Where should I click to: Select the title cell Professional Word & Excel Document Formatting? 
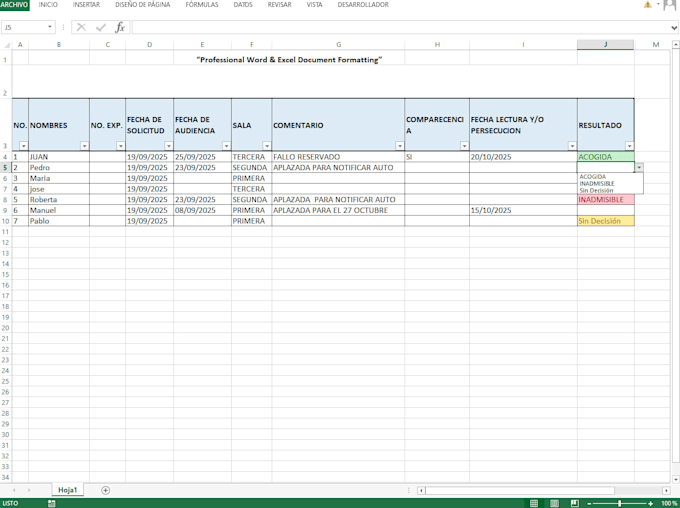click(x=289, y=60)
